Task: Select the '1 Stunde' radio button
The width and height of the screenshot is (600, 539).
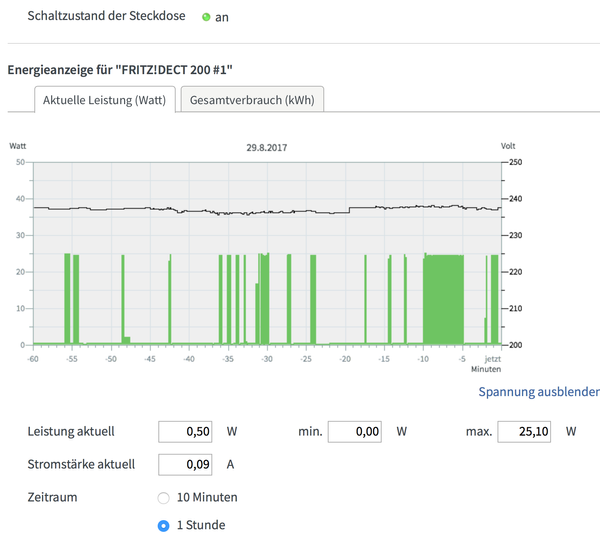Action: pos(163,525)
